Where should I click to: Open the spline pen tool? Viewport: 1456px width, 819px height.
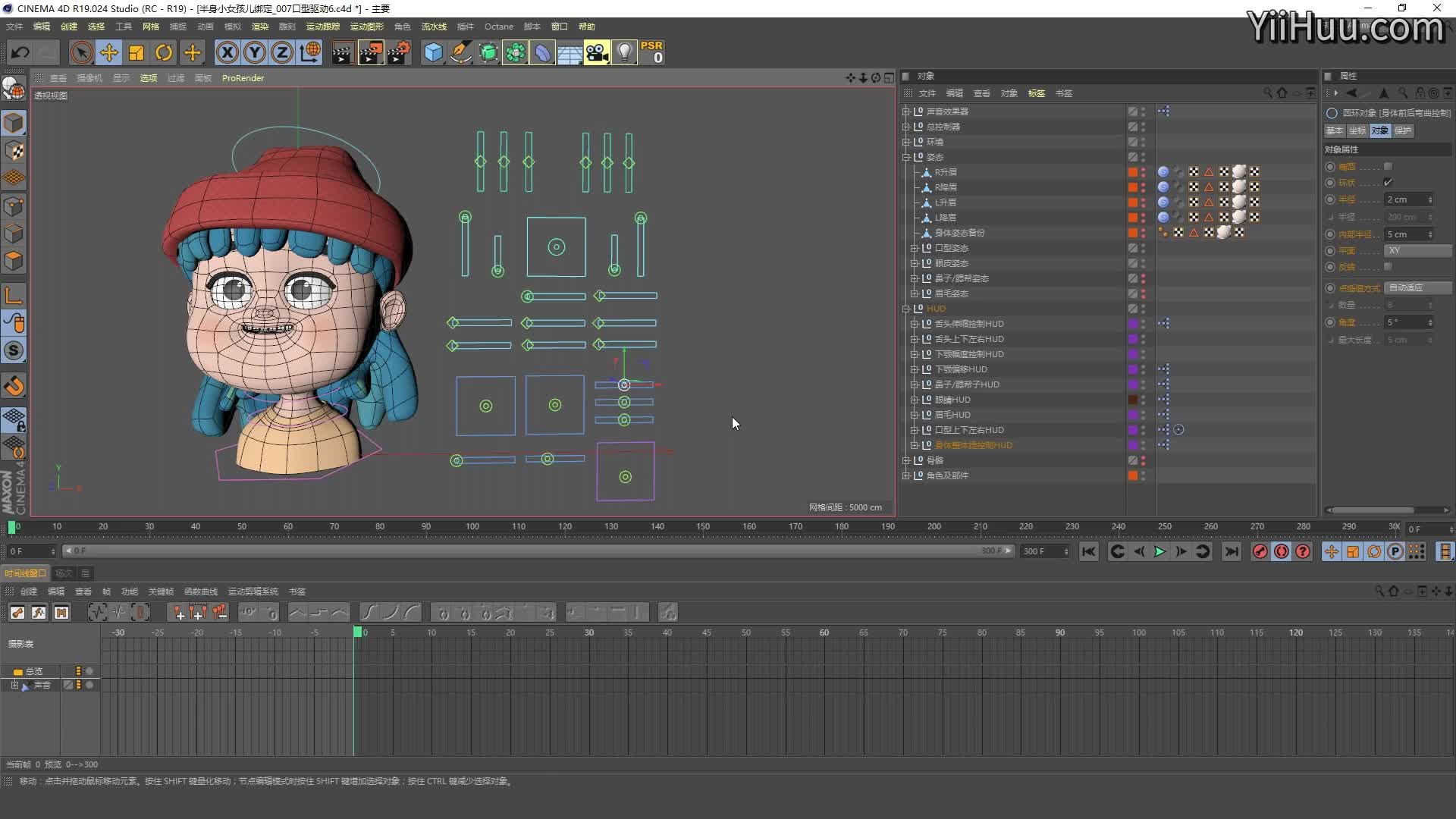(460, 52)
